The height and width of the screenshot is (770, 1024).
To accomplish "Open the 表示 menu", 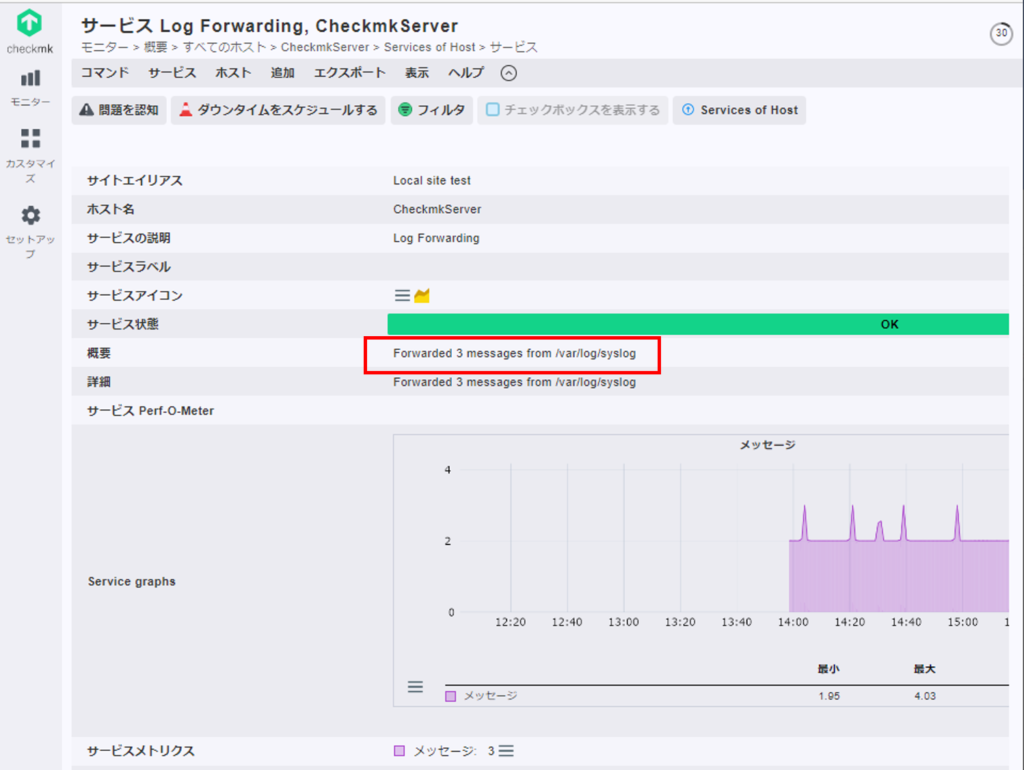I will point(417,72).
